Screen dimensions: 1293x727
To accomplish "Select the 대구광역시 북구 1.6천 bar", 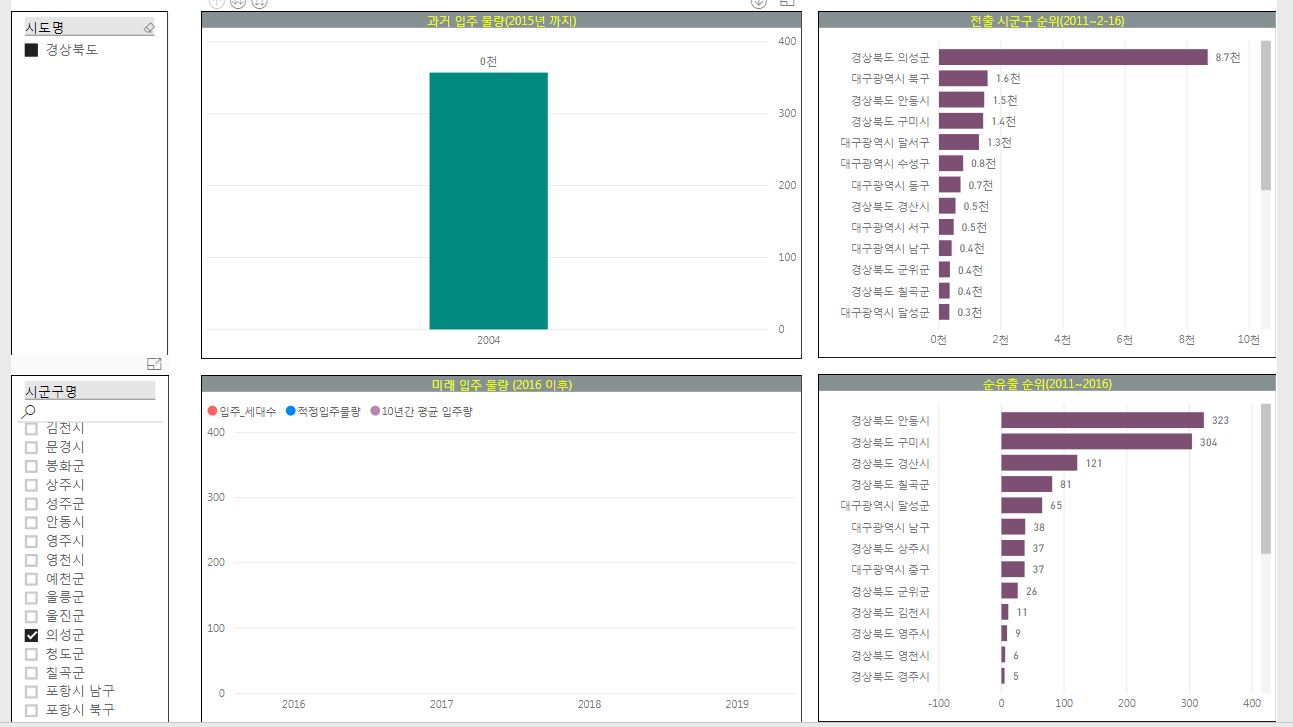I will pos(963,78).
